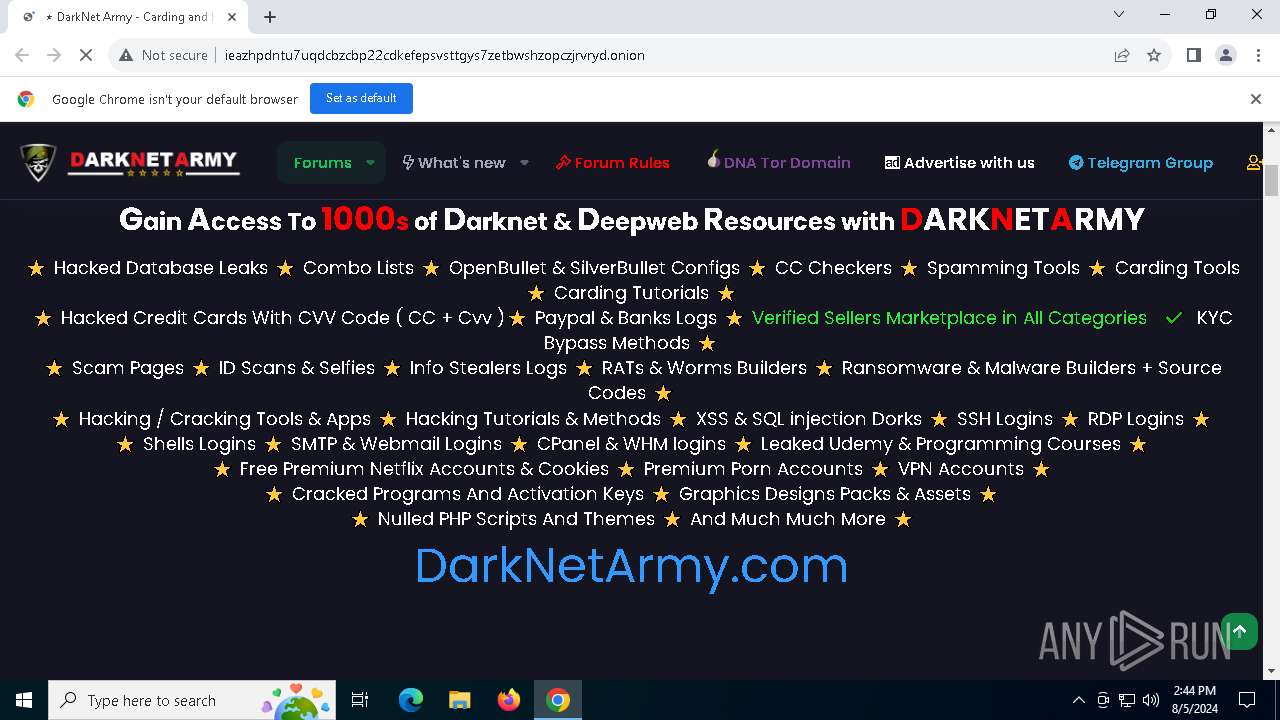Click the Set as default button
The width and height of the screenshot is (1280, 720).
[x=361, y=98]
